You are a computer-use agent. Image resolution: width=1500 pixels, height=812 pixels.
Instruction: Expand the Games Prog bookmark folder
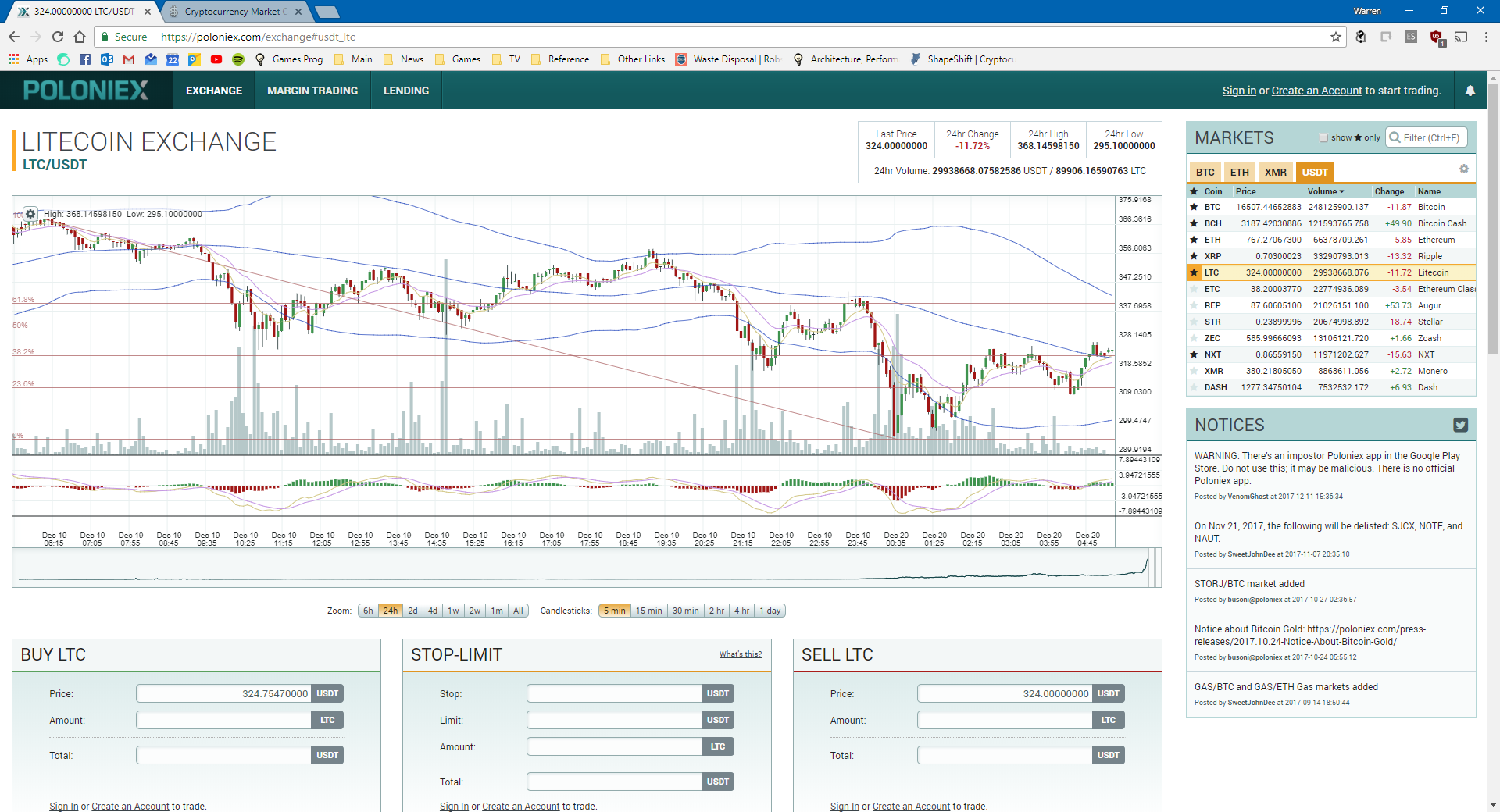pos(289,59)
